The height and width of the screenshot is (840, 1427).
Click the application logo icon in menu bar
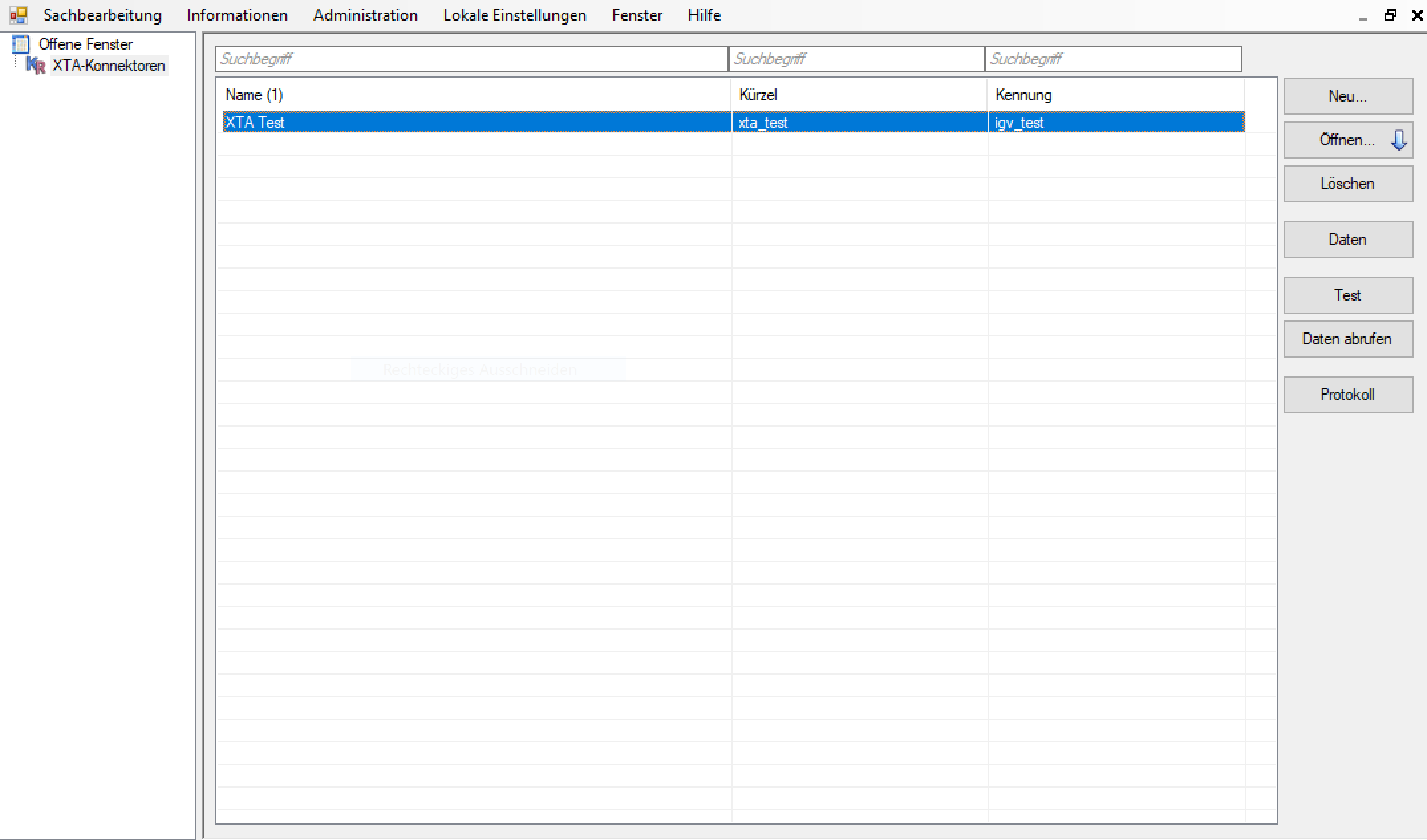point(18,15)
